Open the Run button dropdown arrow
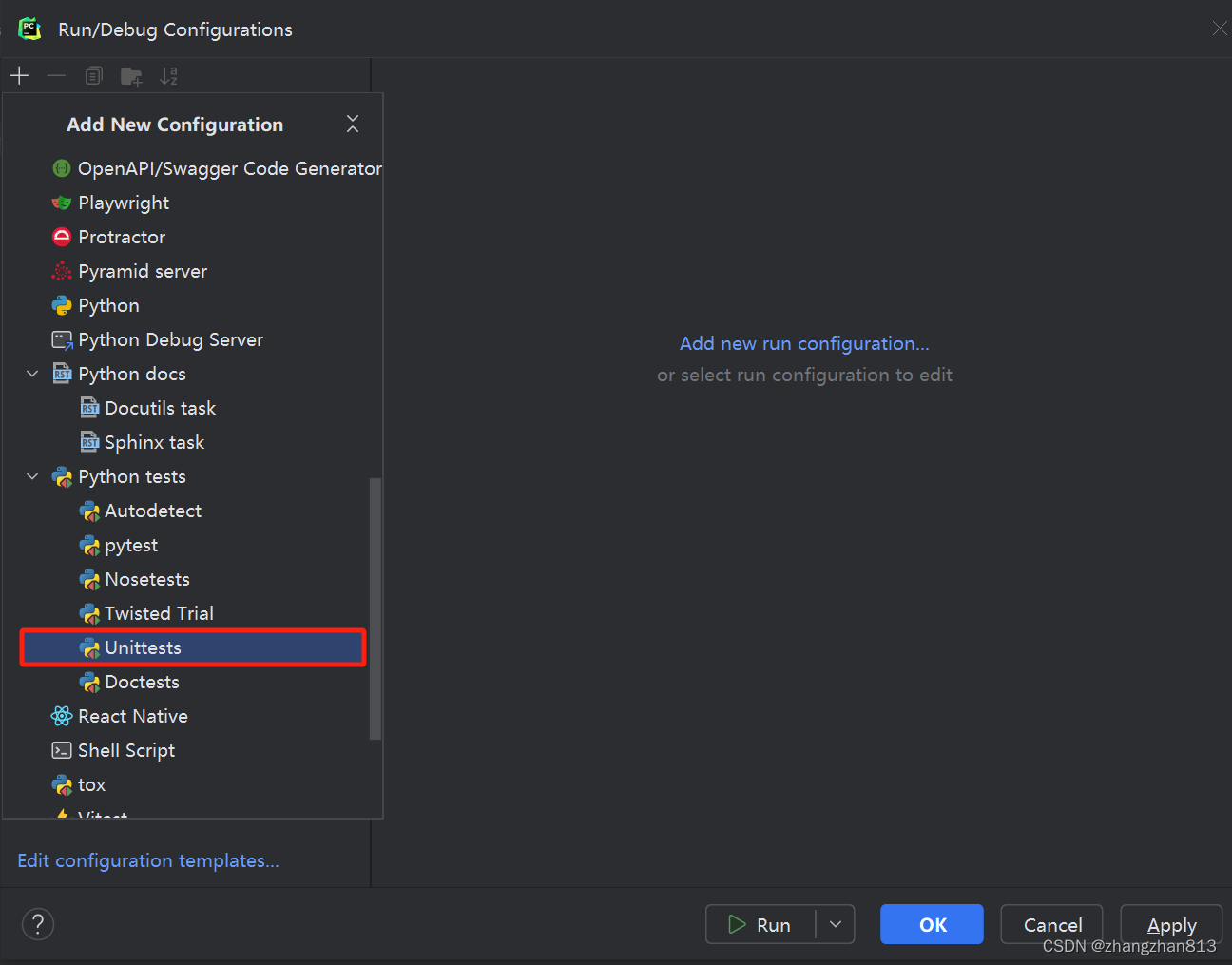This screenshot has height=965, width=1232. 836,924
